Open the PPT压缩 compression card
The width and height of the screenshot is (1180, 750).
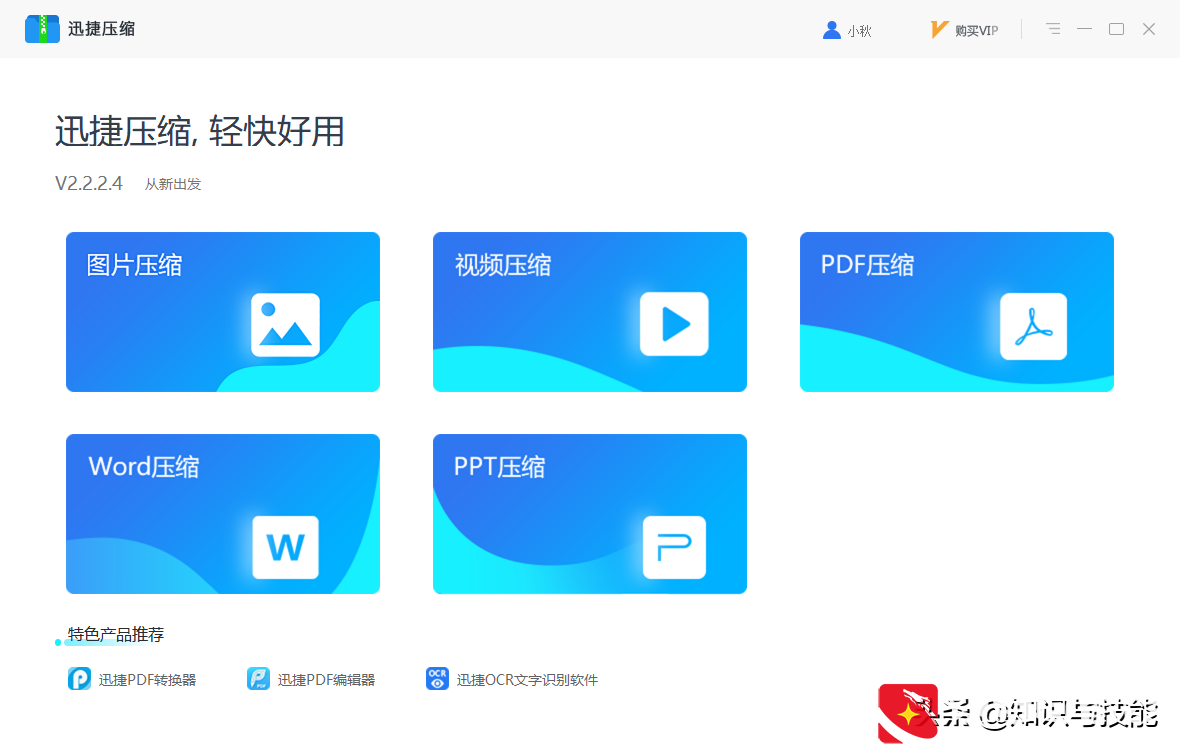[589, 514]
